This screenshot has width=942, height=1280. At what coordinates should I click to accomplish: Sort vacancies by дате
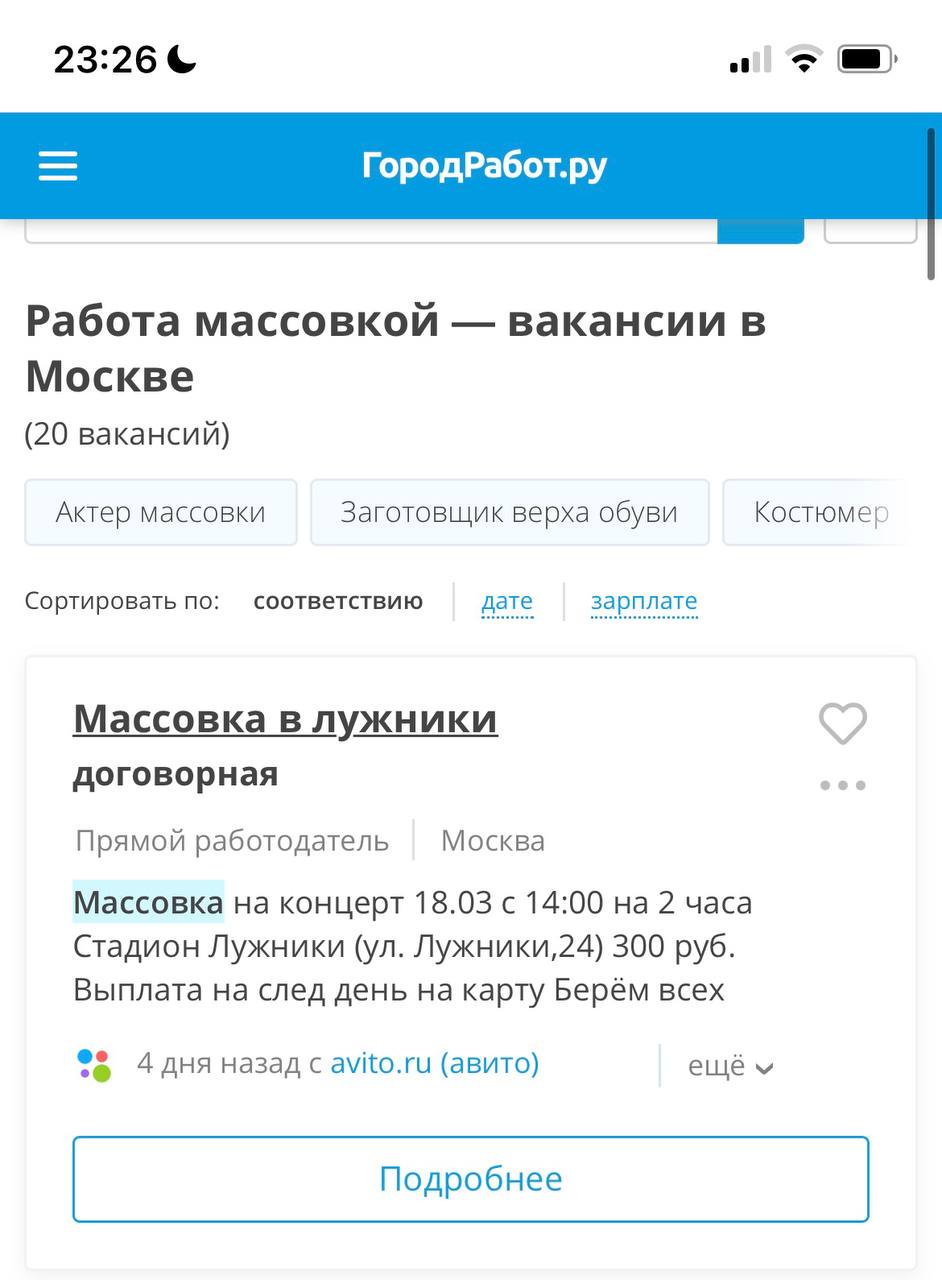click(x=507, y=601)
